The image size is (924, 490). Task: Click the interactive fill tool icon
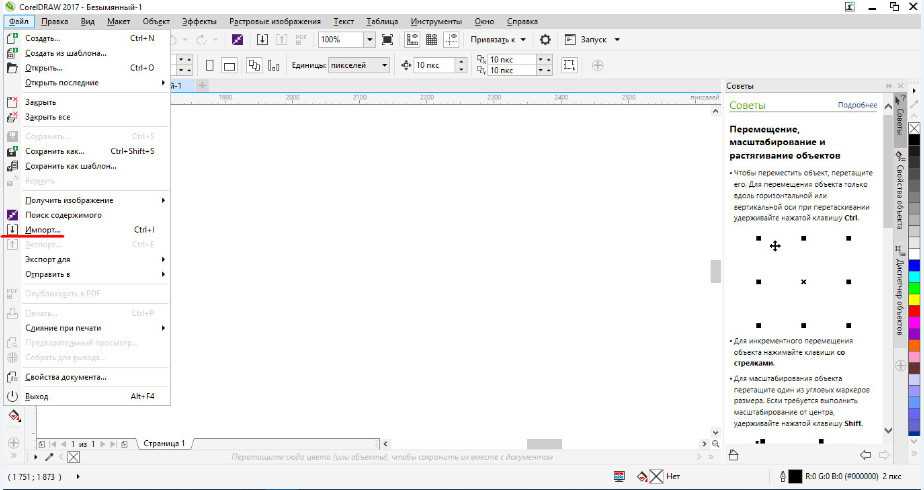click(x=14, y=415)
